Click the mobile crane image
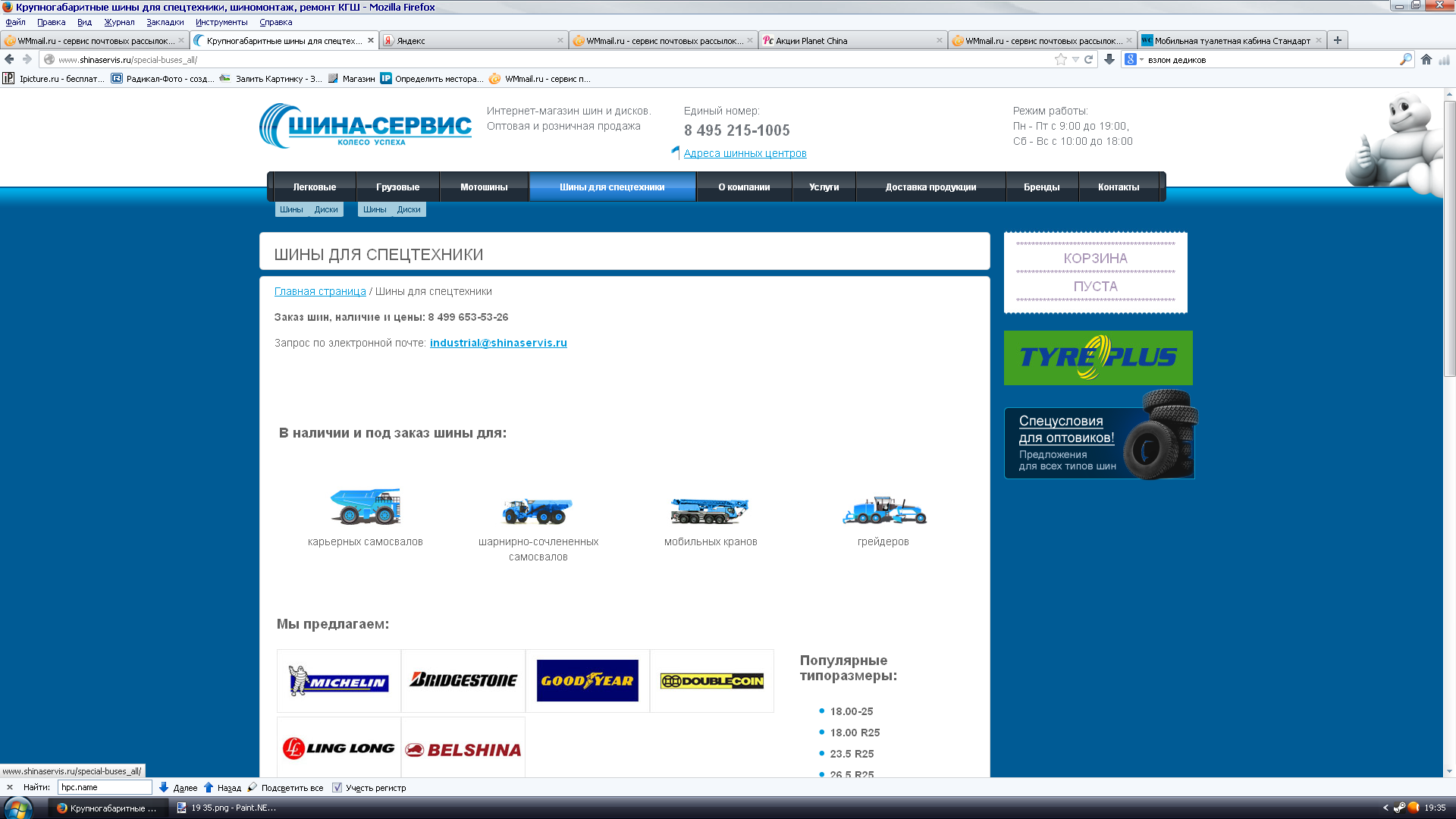 [710, 510]
